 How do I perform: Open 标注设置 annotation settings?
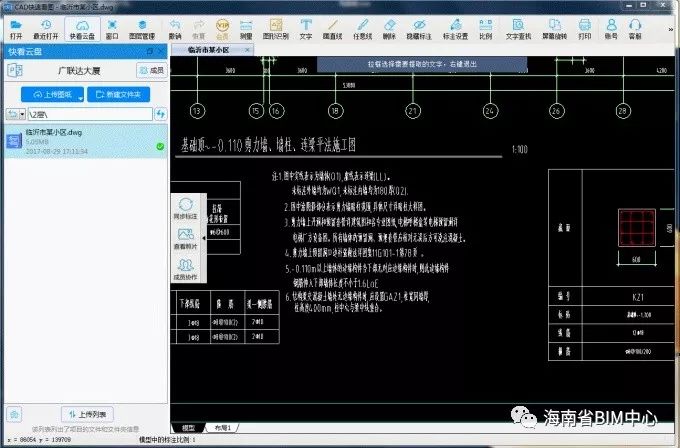tap(455, 29)
